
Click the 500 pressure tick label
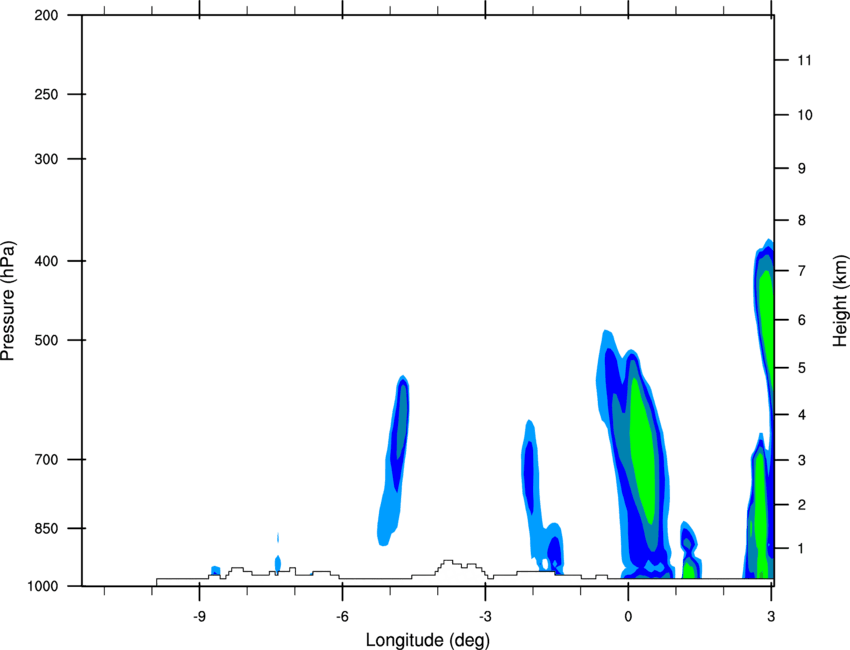(x=46, y=340)
